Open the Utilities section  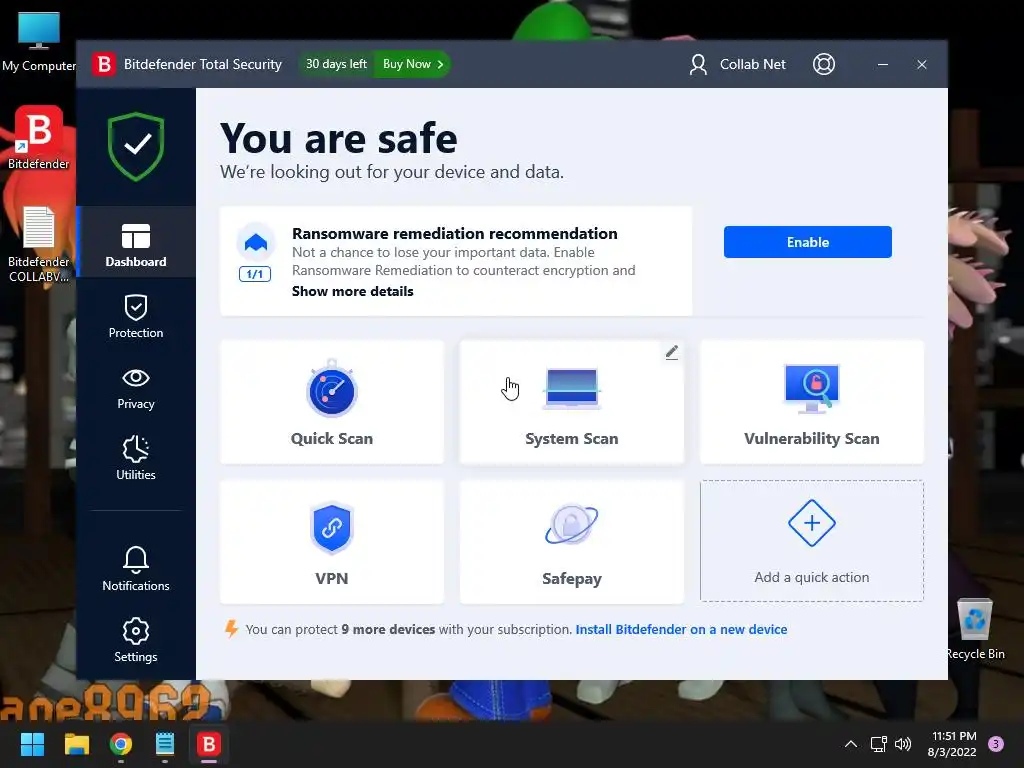point(136,458)
